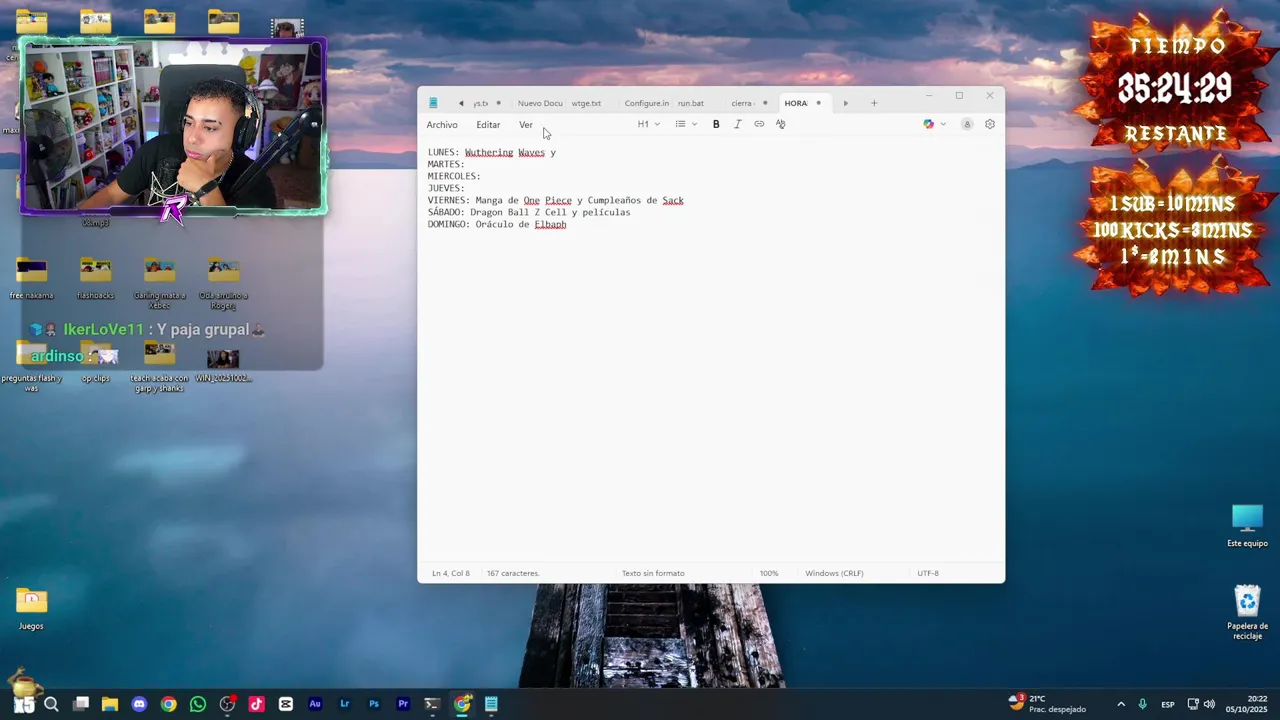1280x720 pixels.
Task: Place cursor on the MARTES: line
Action: point(446,164)
